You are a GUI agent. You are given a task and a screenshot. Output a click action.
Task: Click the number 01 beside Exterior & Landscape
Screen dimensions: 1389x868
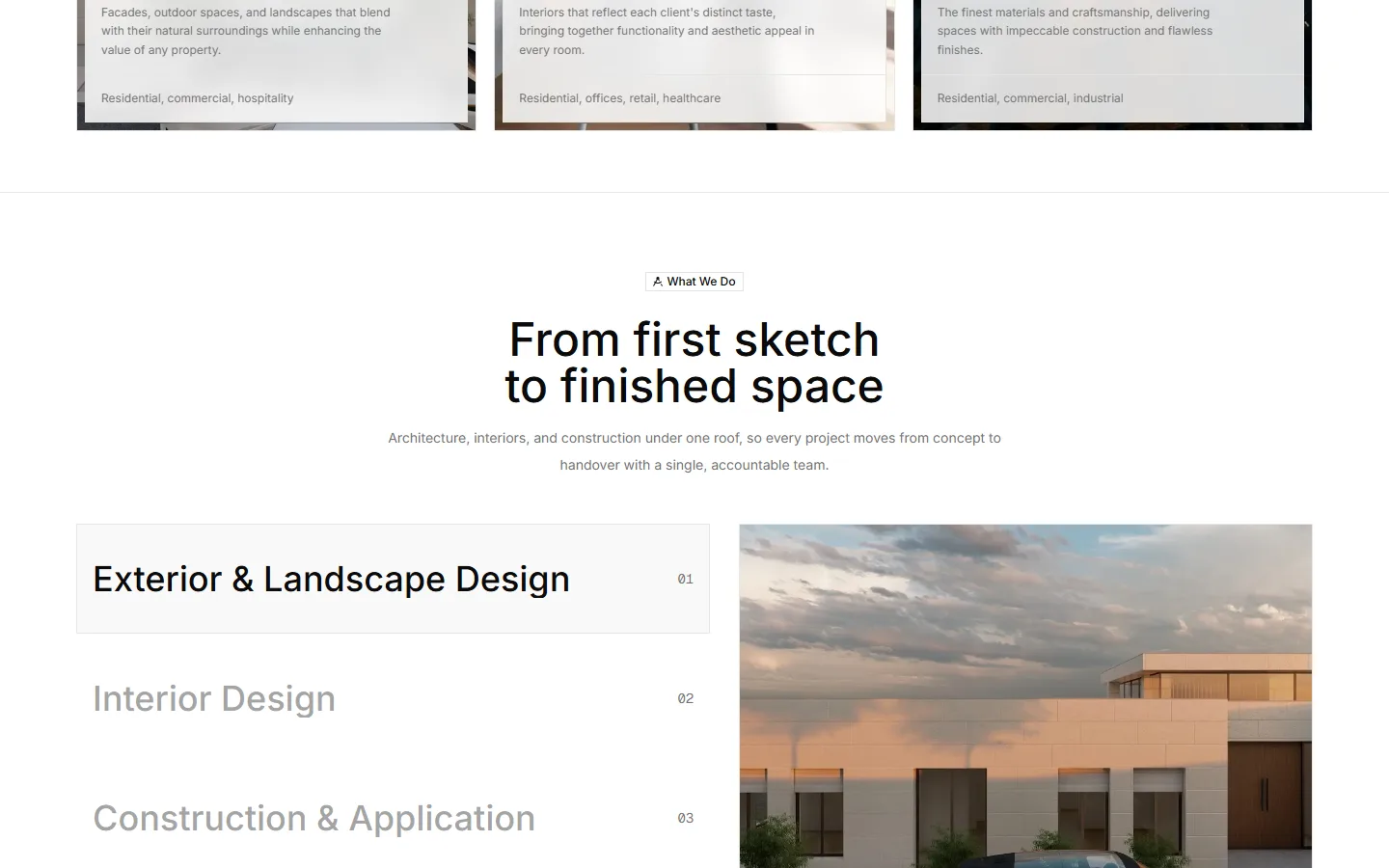click(x=686, y=579)
